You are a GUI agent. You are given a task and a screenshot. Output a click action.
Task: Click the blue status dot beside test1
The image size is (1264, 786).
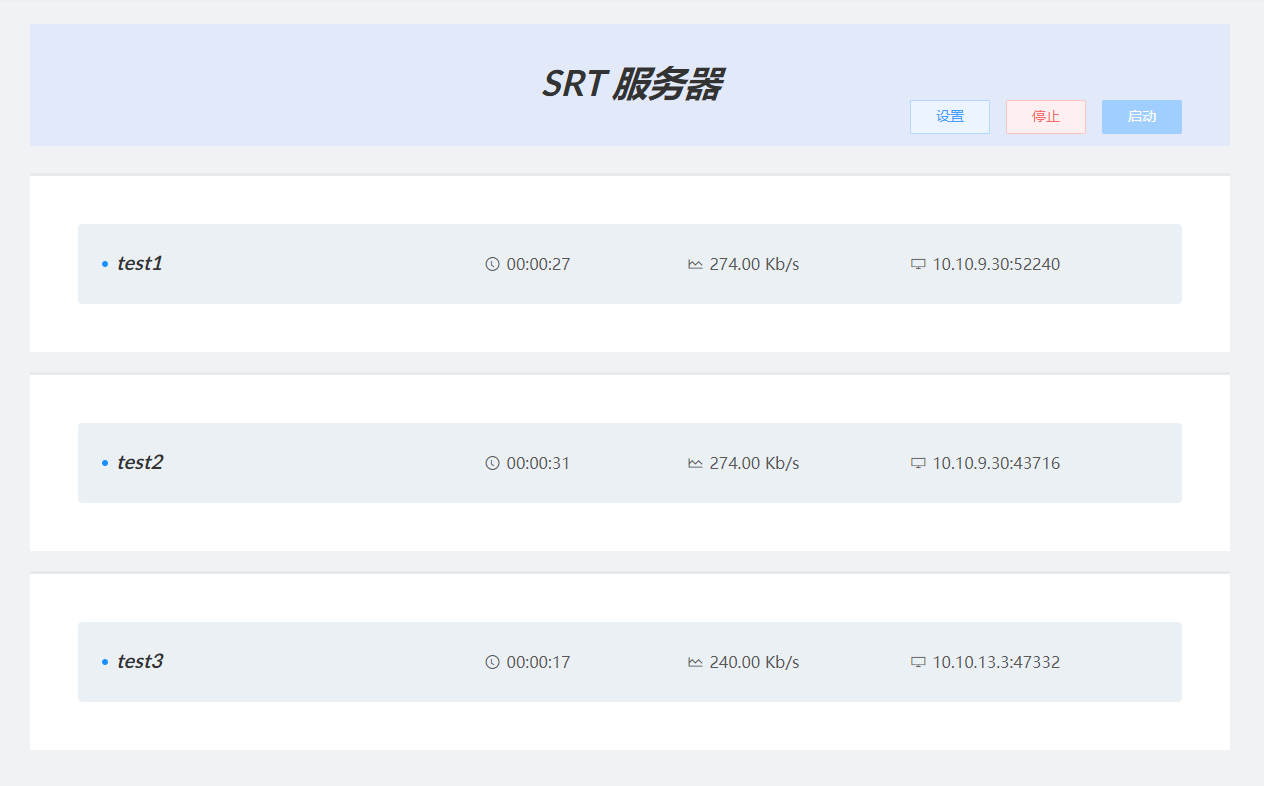105,264
